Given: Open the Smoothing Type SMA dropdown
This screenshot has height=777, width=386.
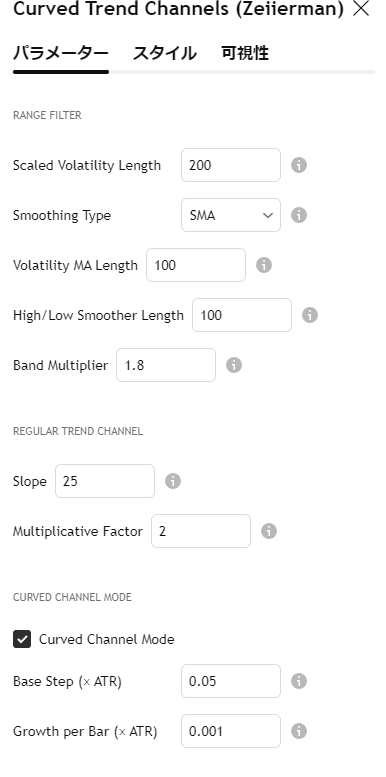Looking at the screenshot, I should click(x=231, y=215).
